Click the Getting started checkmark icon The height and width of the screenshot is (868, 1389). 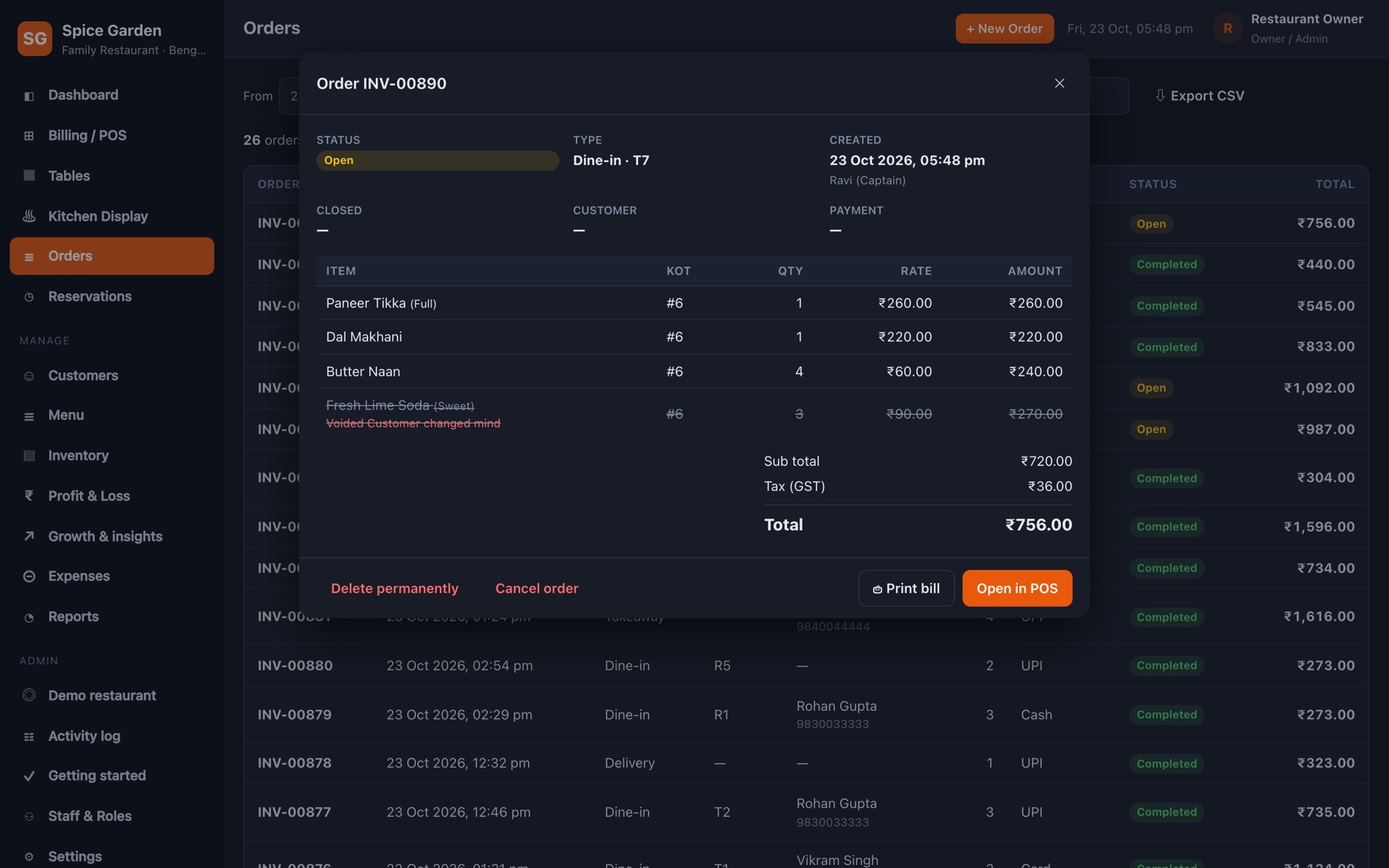[29, 776]
